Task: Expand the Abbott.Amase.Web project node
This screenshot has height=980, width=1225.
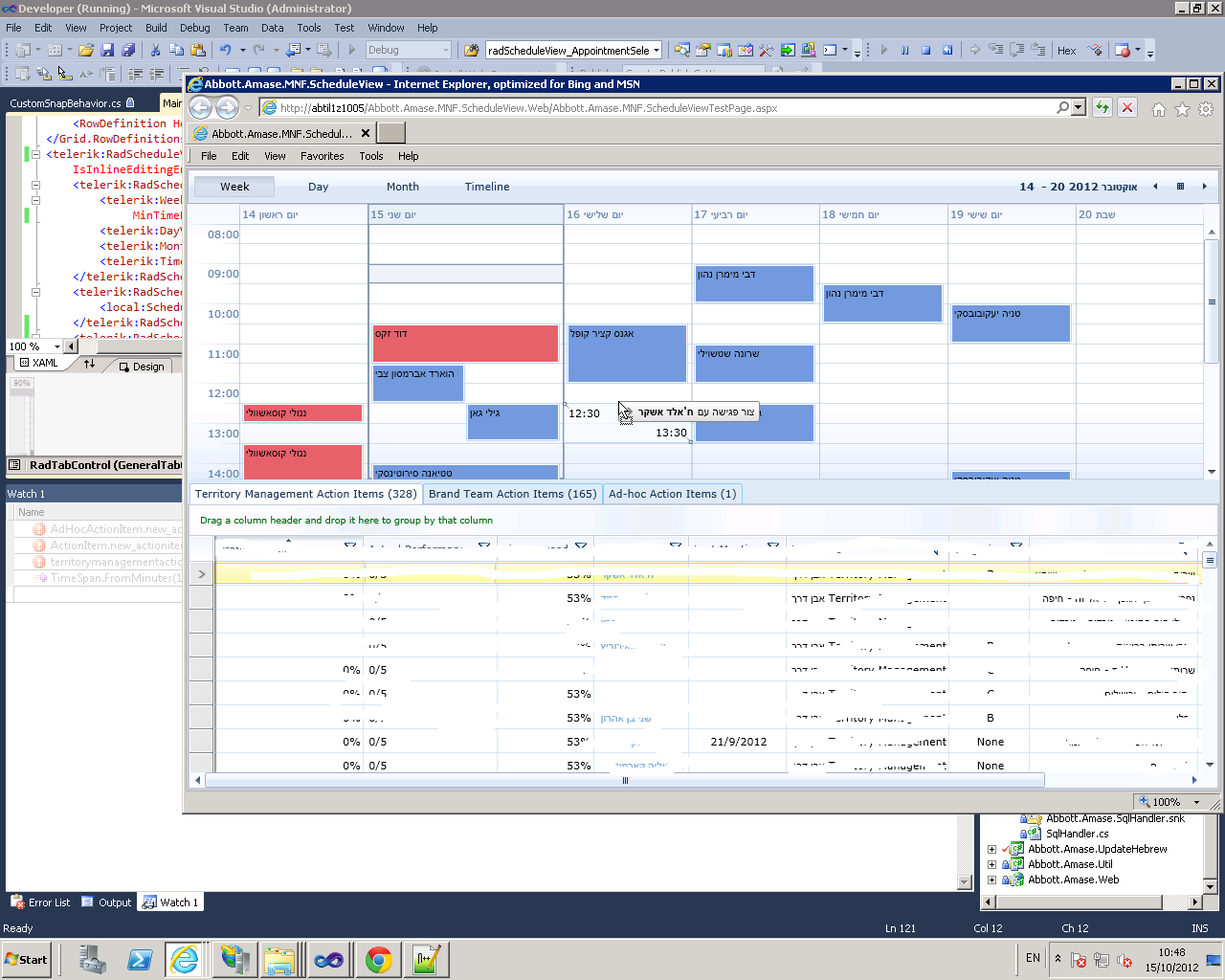Action: pyautogui.click(x=992, y=880)
